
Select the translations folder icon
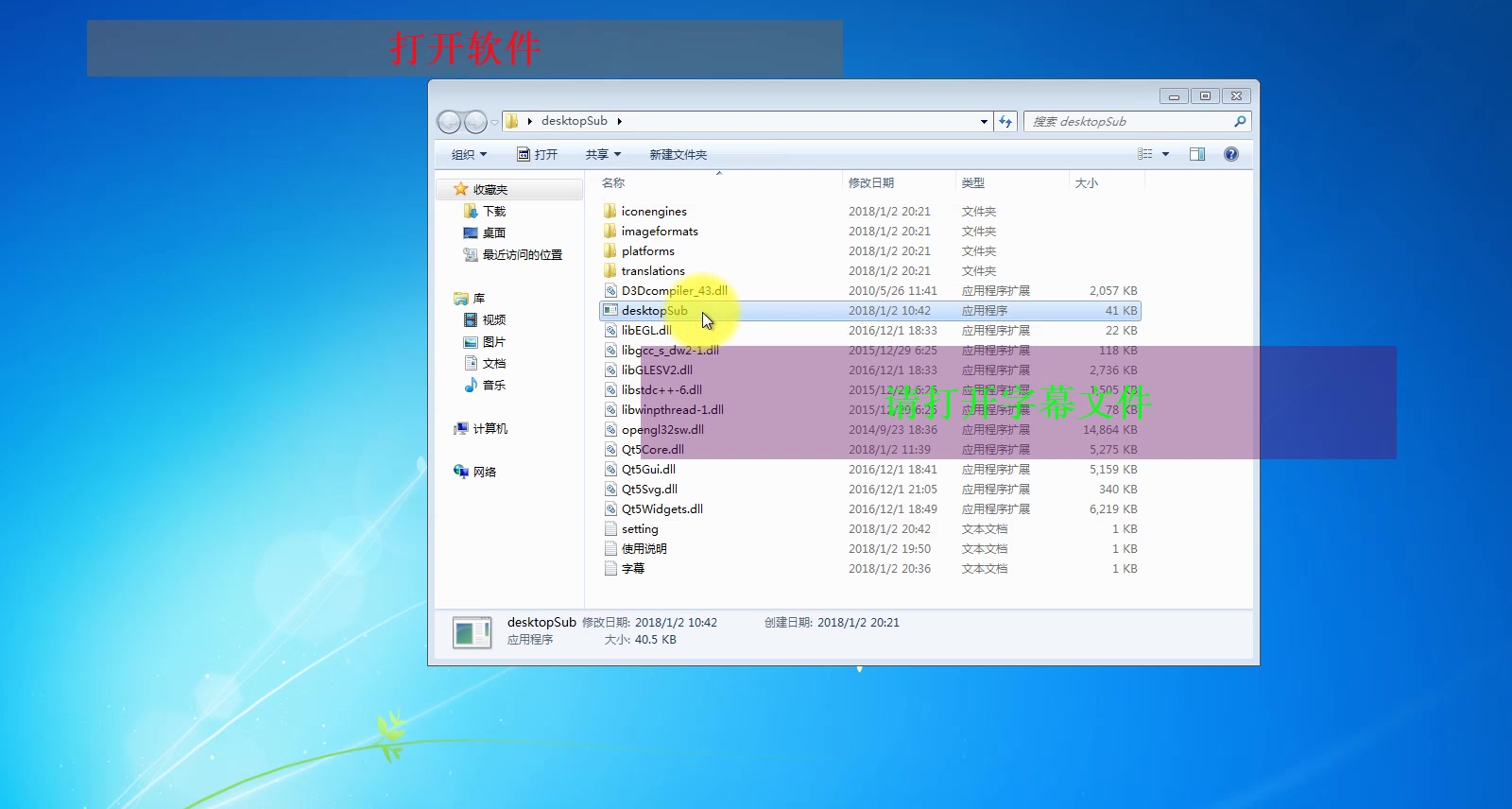pos(610,270)
